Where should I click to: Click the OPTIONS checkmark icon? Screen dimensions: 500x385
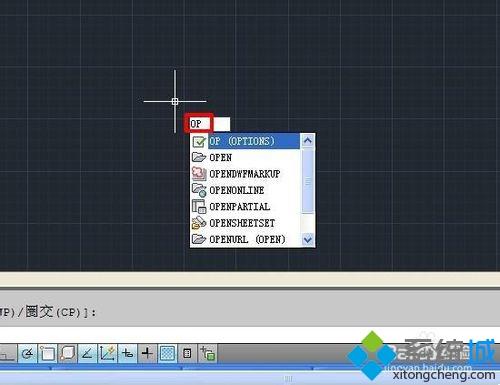[199, 141]
